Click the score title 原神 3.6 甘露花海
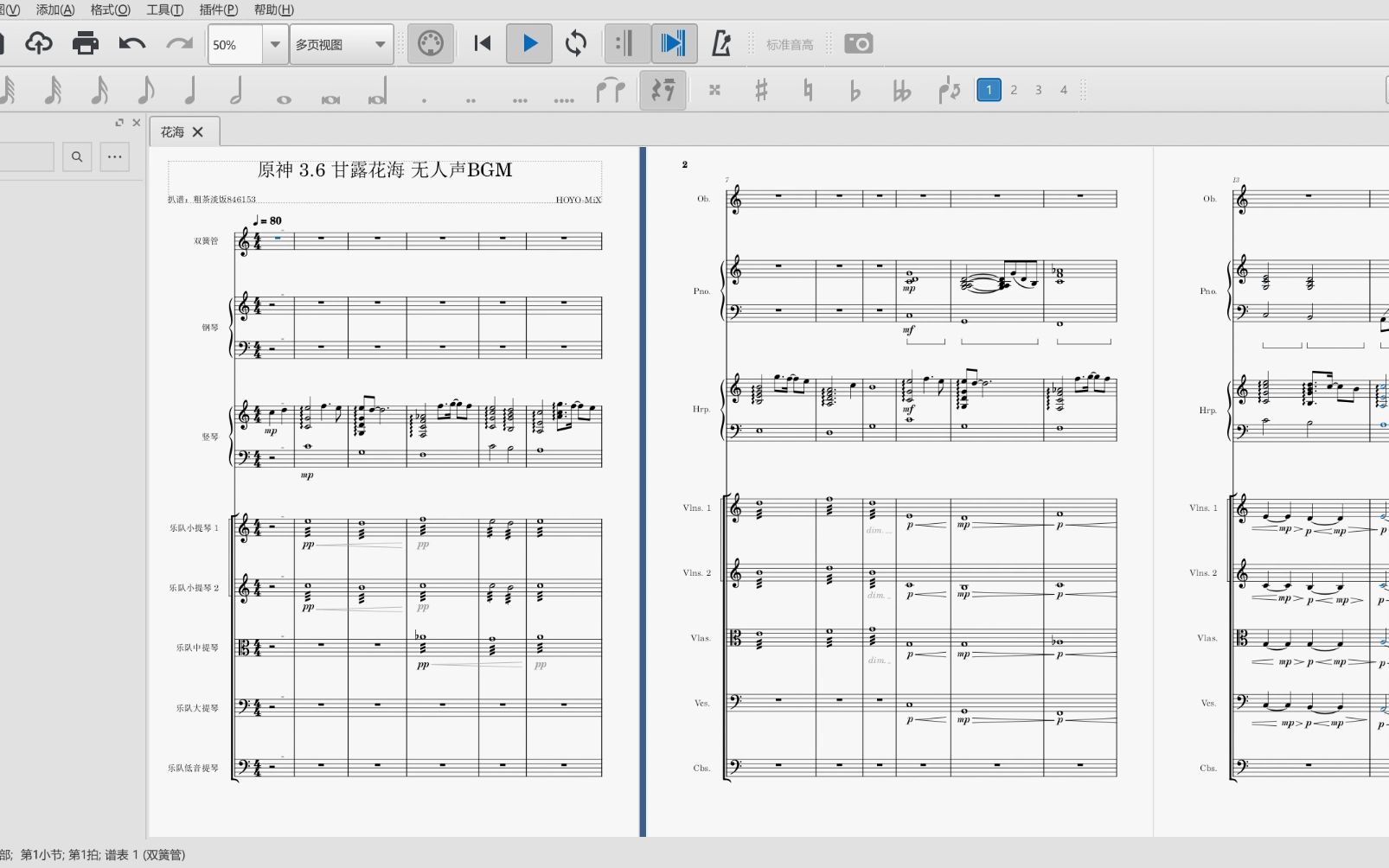This screenshot has width=1389, height=868. click(x=385, y=169)
